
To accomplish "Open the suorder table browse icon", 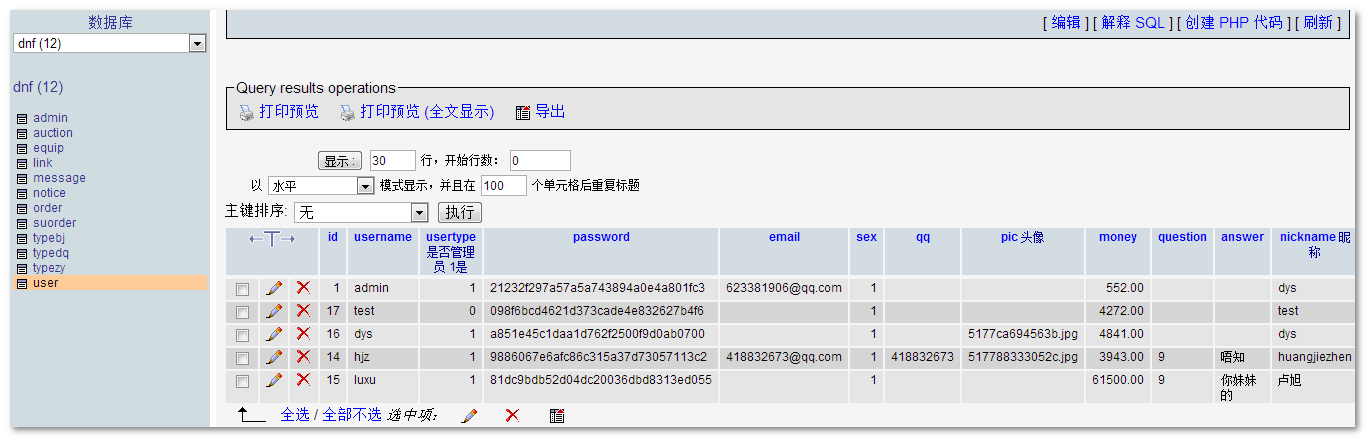I will point(22,223).
